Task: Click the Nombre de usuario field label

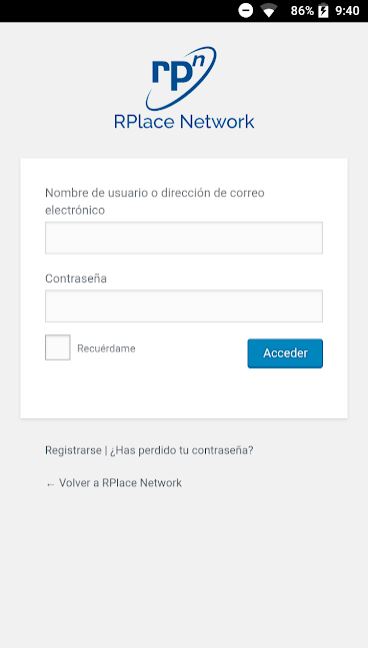Action: (155, 201)
